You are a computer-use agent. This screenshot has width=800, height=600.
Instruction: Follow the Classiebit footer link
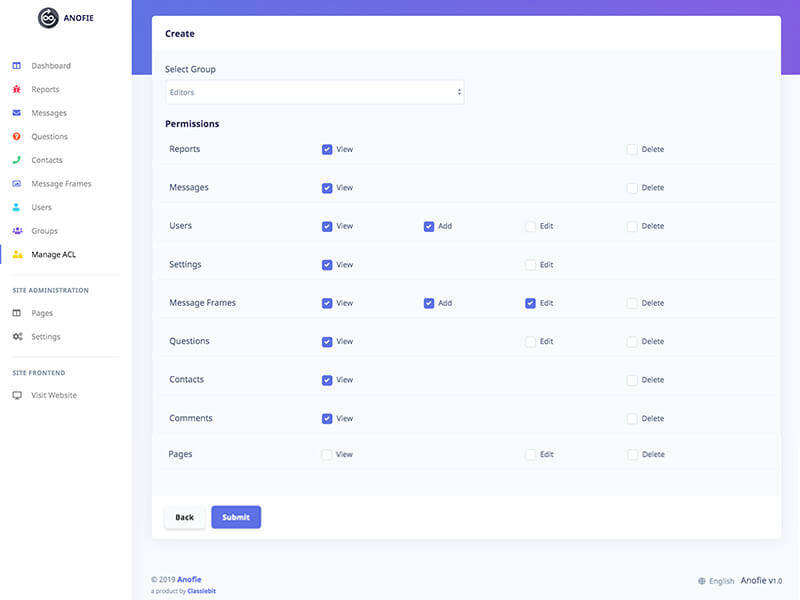(202, 591)
